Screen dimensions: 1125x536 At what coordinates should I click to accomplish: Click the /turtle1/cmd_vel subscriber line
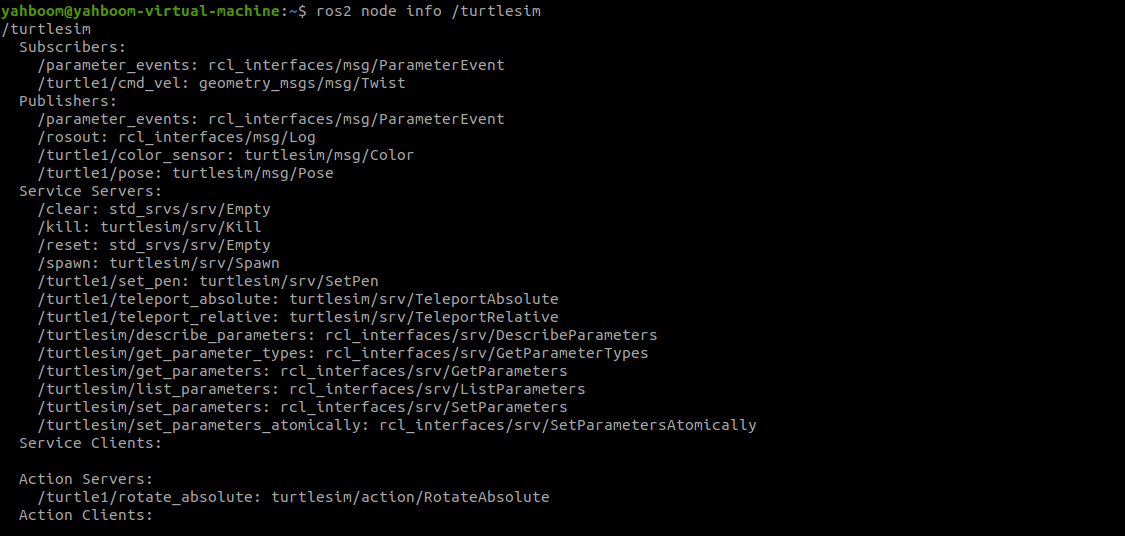tap(222, 83)
